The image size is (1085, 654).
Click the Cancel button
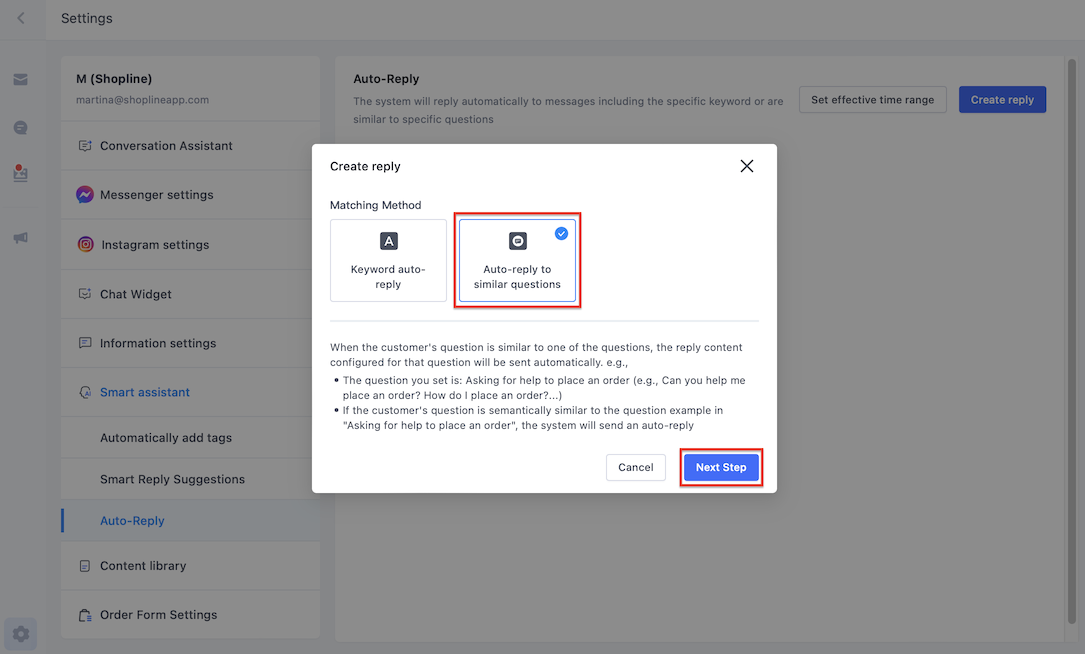click(636, 468)
